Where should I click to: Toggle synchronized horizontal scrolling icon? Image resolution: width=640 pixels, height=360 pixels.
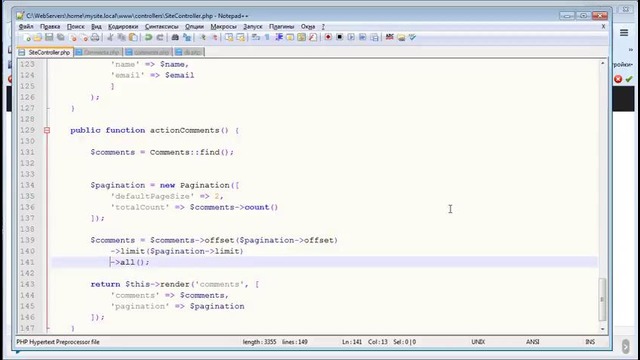241,38
